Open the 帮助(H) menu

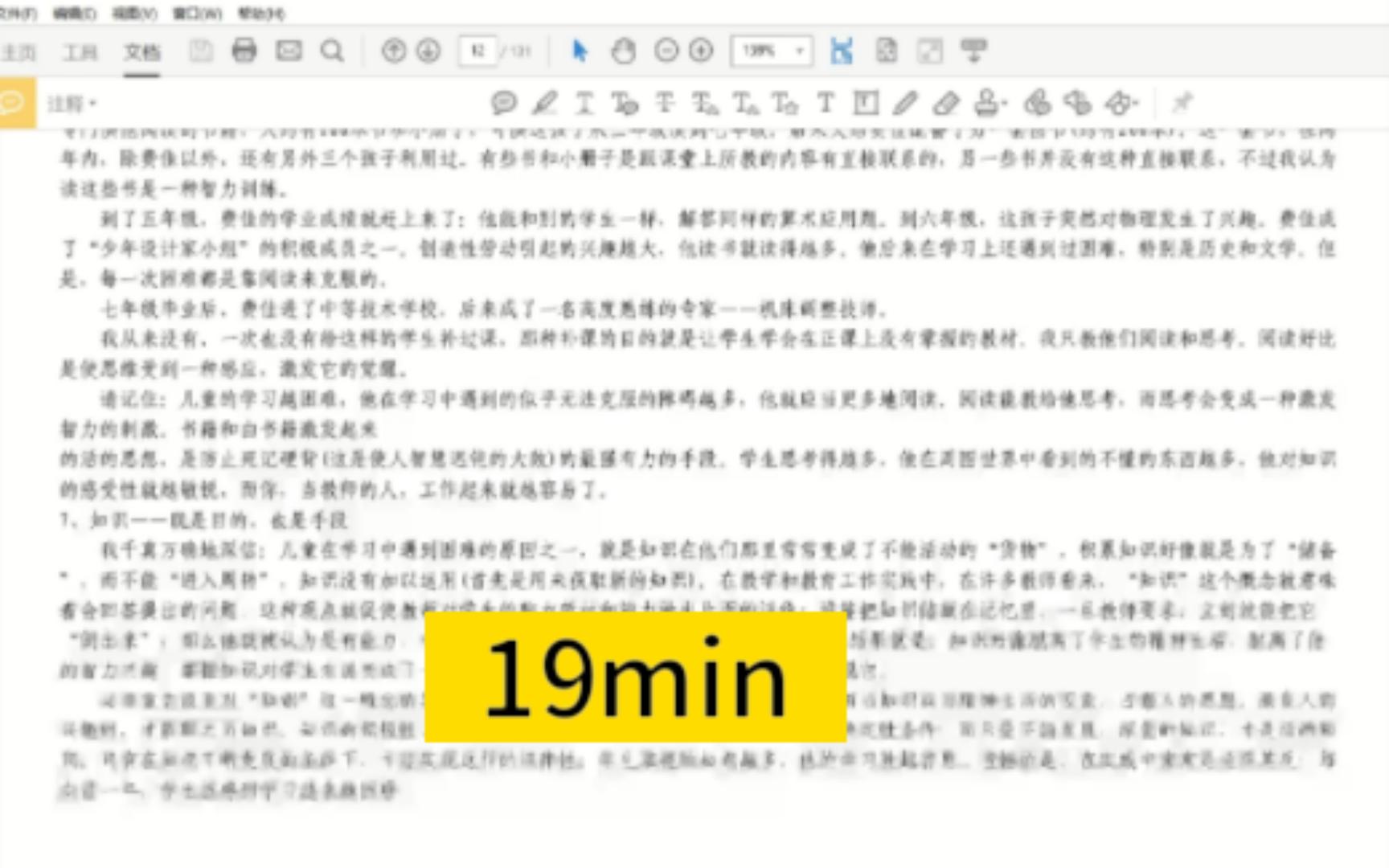click(261, 14)
